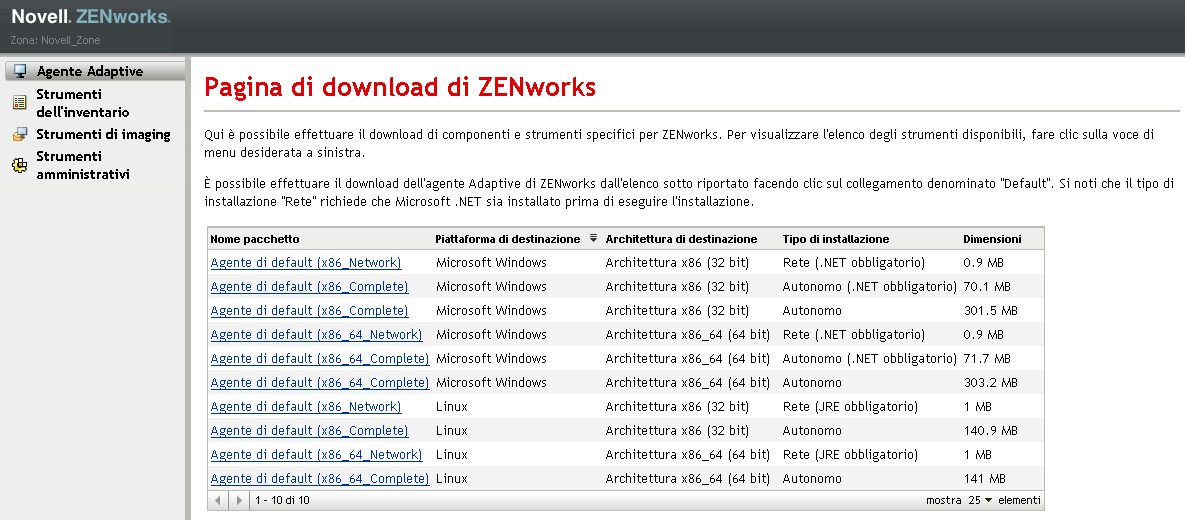Viewport: 1185px width, 520px height.
Task: Click the 'Pagina di download di ZENworks' heading
Action: click(x=400, y=87)
